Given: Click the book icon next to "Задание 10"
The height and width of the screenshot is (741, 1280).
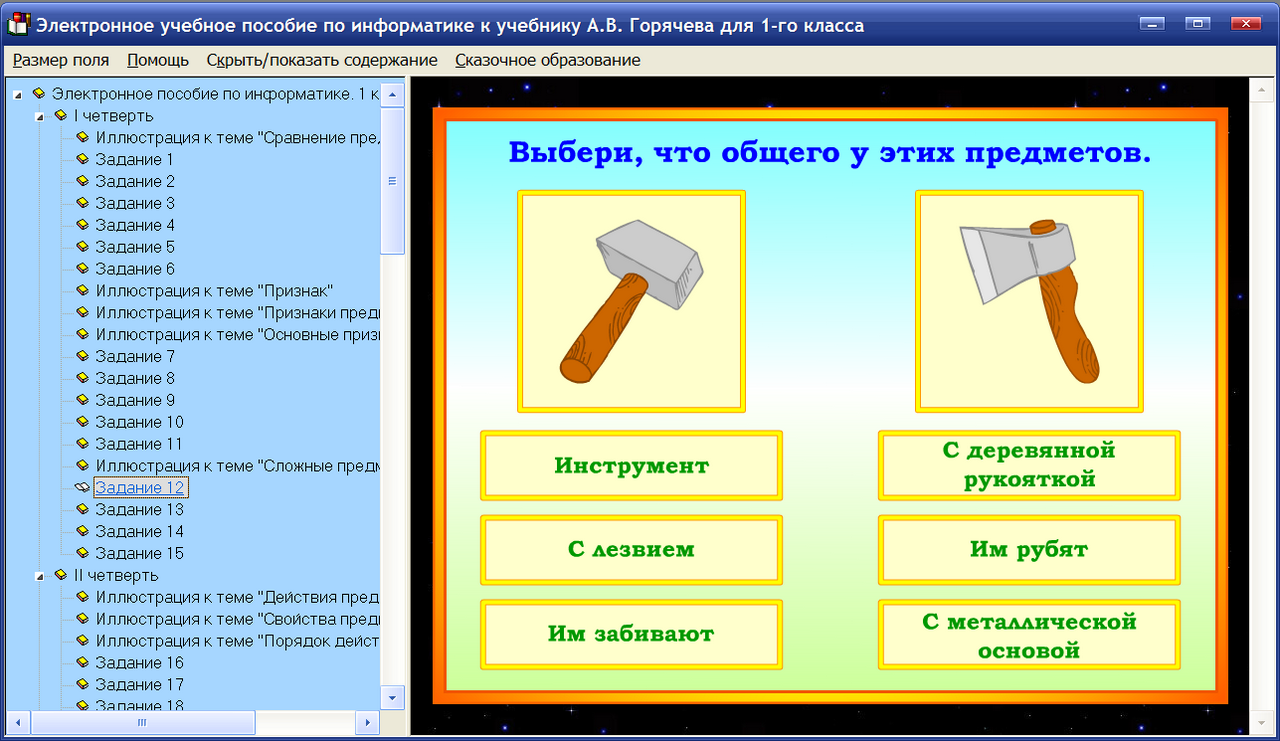Looking at the screenshot, I should click(81, 421).
